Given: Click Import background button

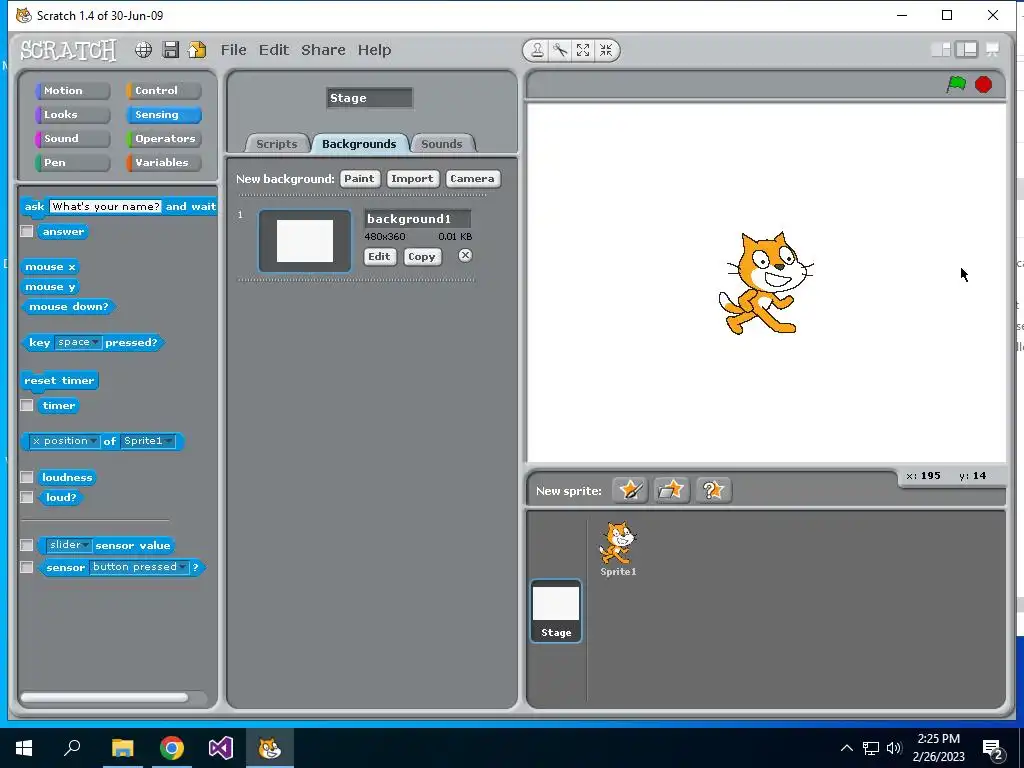Looking at the screenshot, I should click(x=412, y=178).
